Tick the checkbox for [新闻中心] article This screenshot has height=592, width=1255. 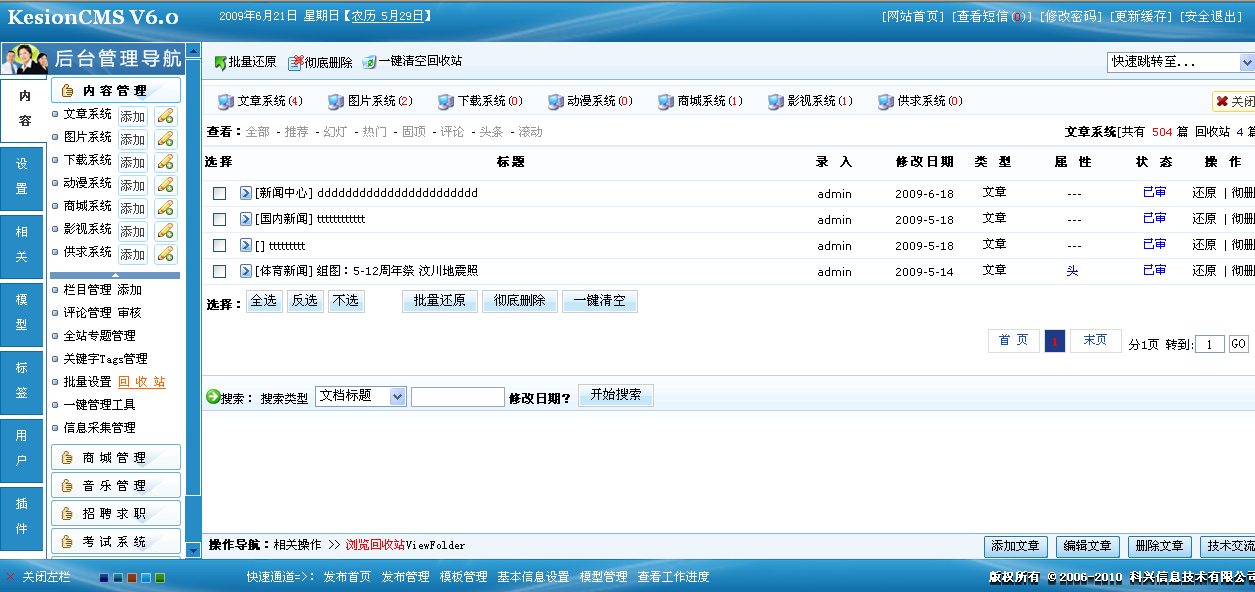(219, 193)
